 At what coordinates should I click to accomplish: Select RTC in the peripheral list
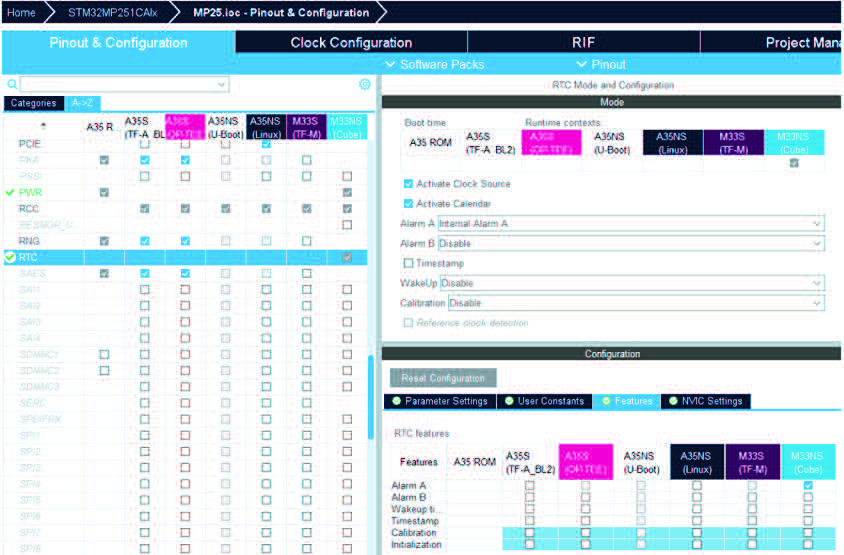(28, 257)
